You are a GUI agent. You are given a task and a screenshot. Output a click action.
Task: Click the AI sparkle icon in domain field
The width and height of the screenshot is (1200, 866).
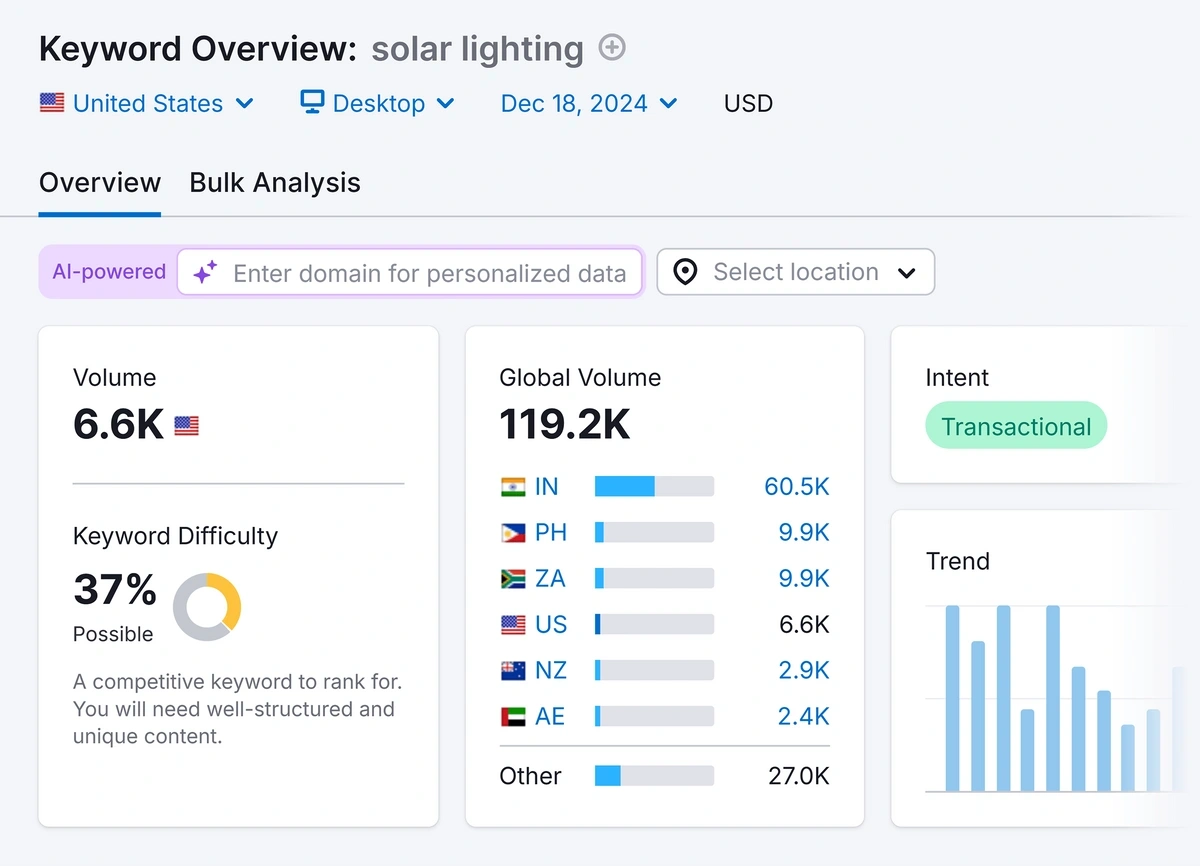(x=205, y=272)
